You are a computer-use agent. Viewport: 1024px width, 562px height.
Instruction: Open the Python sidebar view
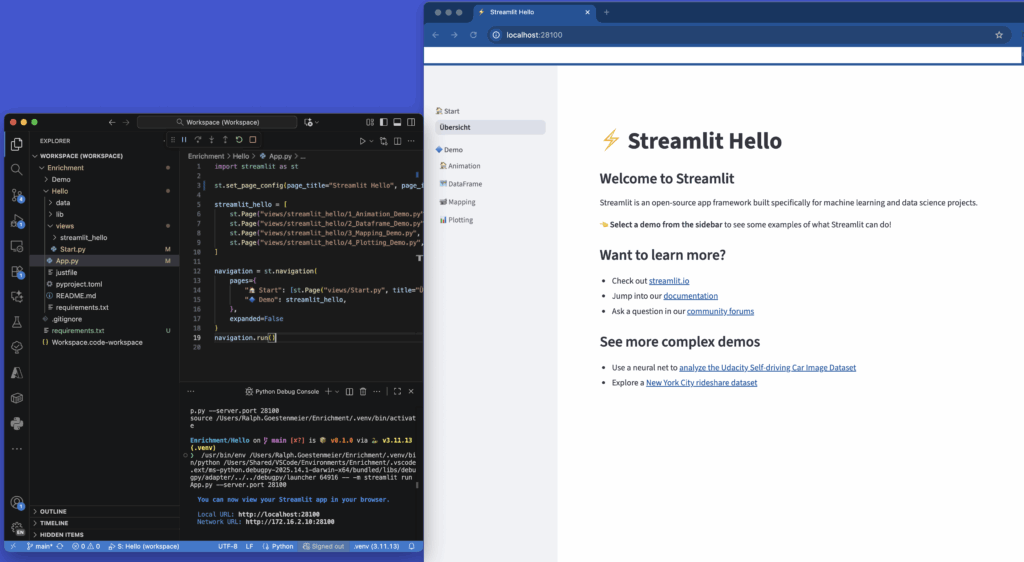(17, 423)
